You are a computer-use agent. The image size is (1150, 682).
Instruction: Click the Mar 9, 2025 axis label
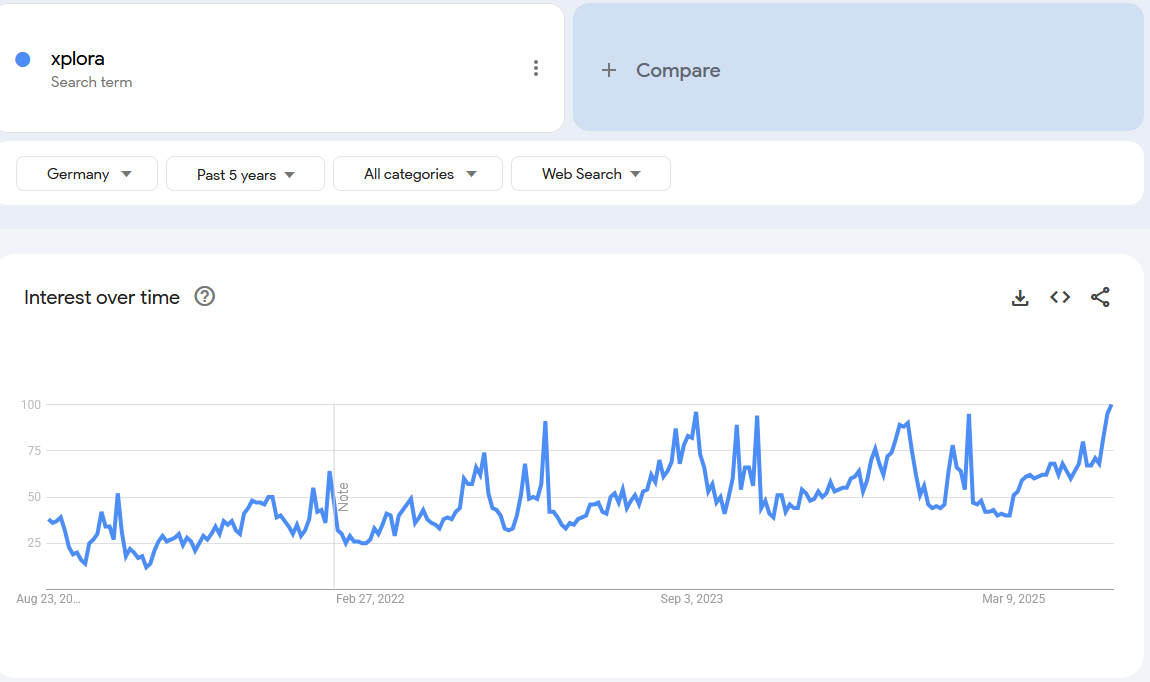click(x=1013, y=599)
